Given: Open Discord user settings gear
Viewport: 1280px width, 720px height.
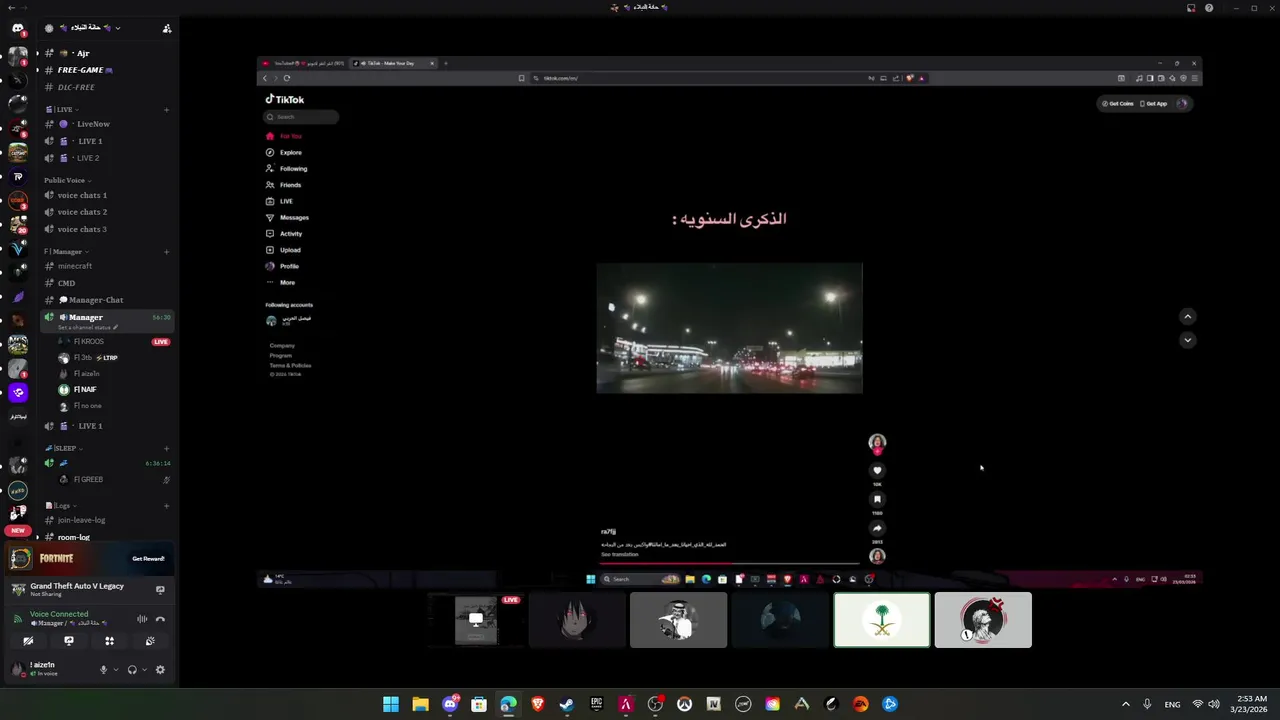Looking at the screenshot, I should click(x=160, y=670).
